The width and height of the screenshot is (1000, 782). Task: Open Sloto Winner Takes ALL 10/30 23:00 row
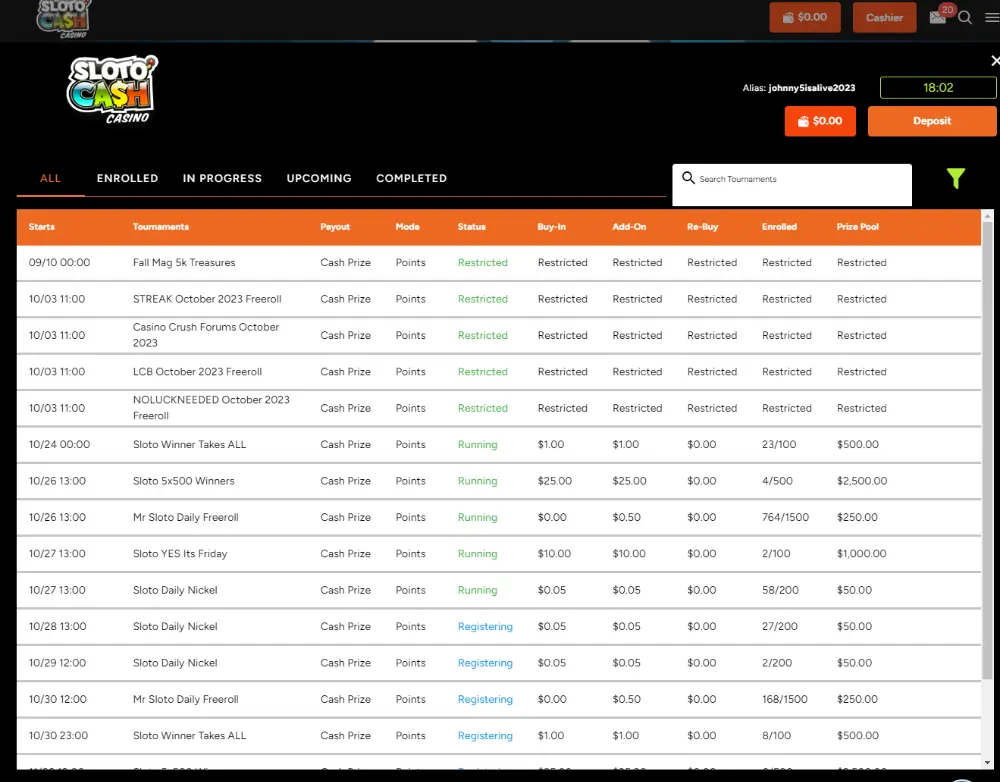(x=499, y=735)
